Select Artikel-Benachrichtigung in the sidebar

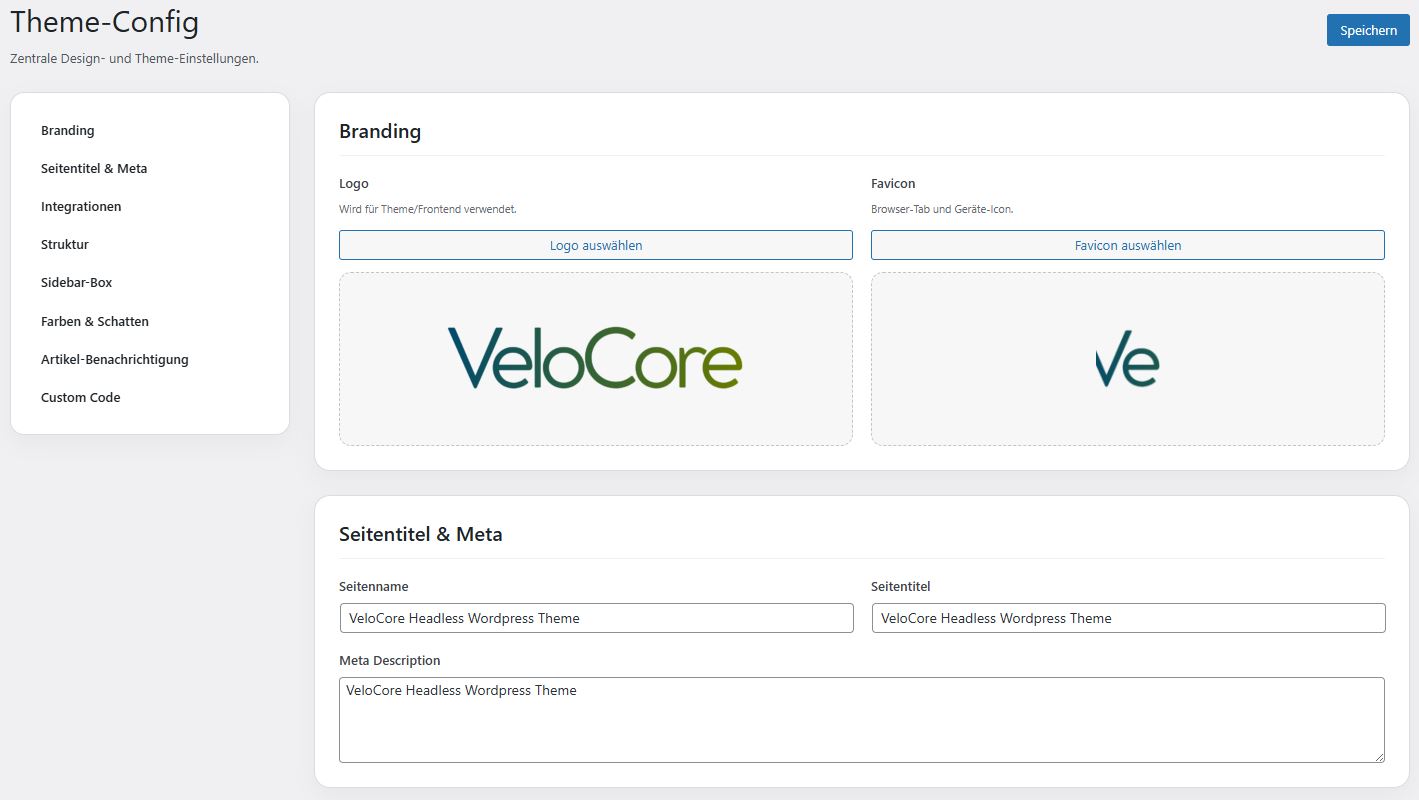click(115, 360)
